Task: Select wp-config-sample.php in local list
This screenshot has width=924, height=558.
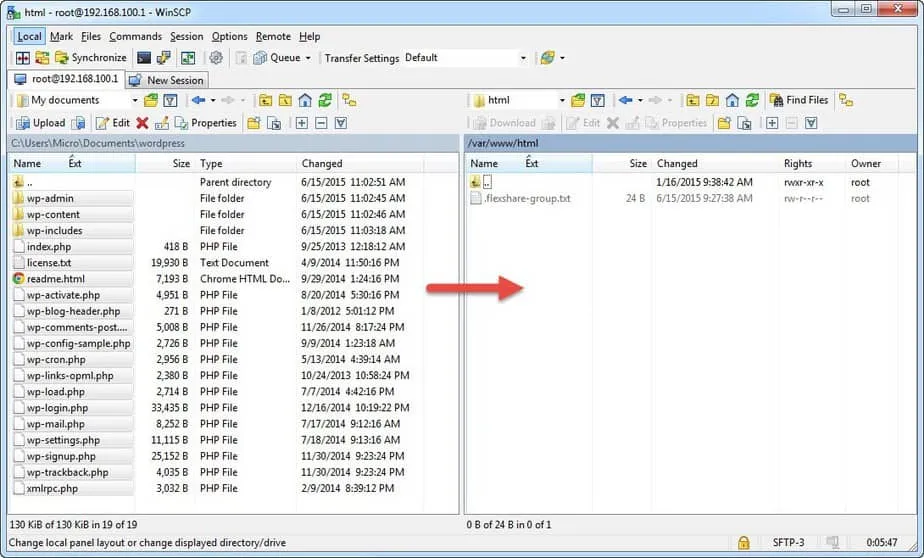Action: pyautogui.click(x=78, y=343)
